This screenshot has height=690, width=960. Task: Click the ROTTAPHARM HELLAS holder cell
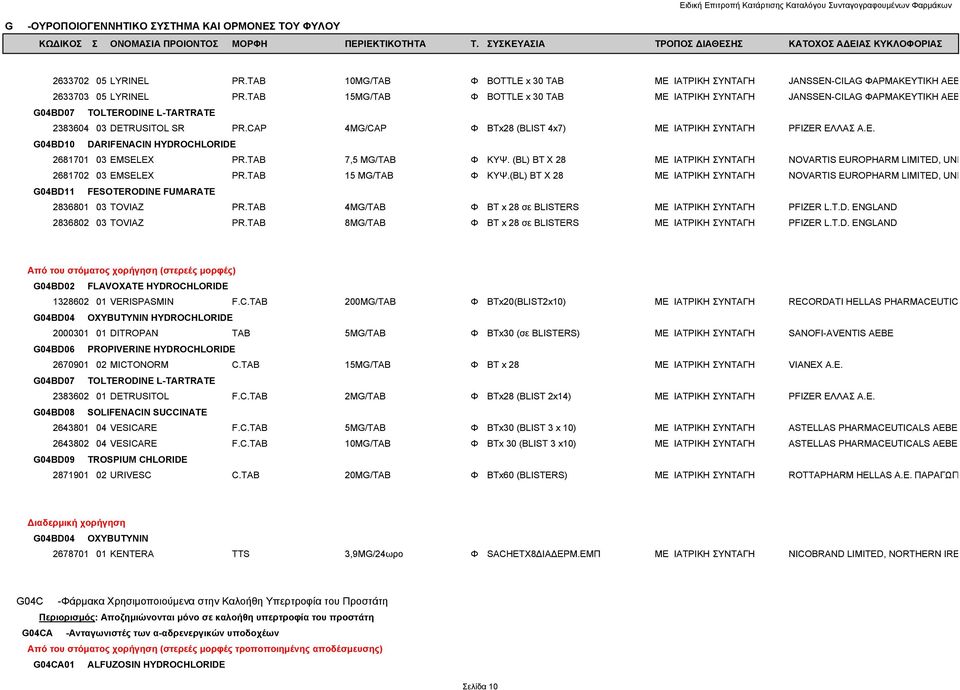coord(873,475)
